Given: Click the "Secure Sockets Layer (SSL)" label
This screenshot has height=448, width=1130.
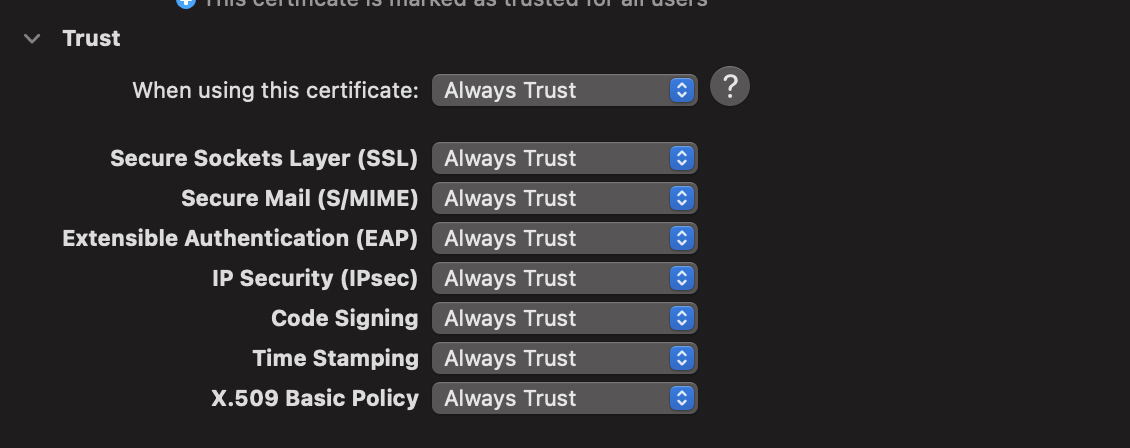Looking at the screenshot, I should 264,158.
